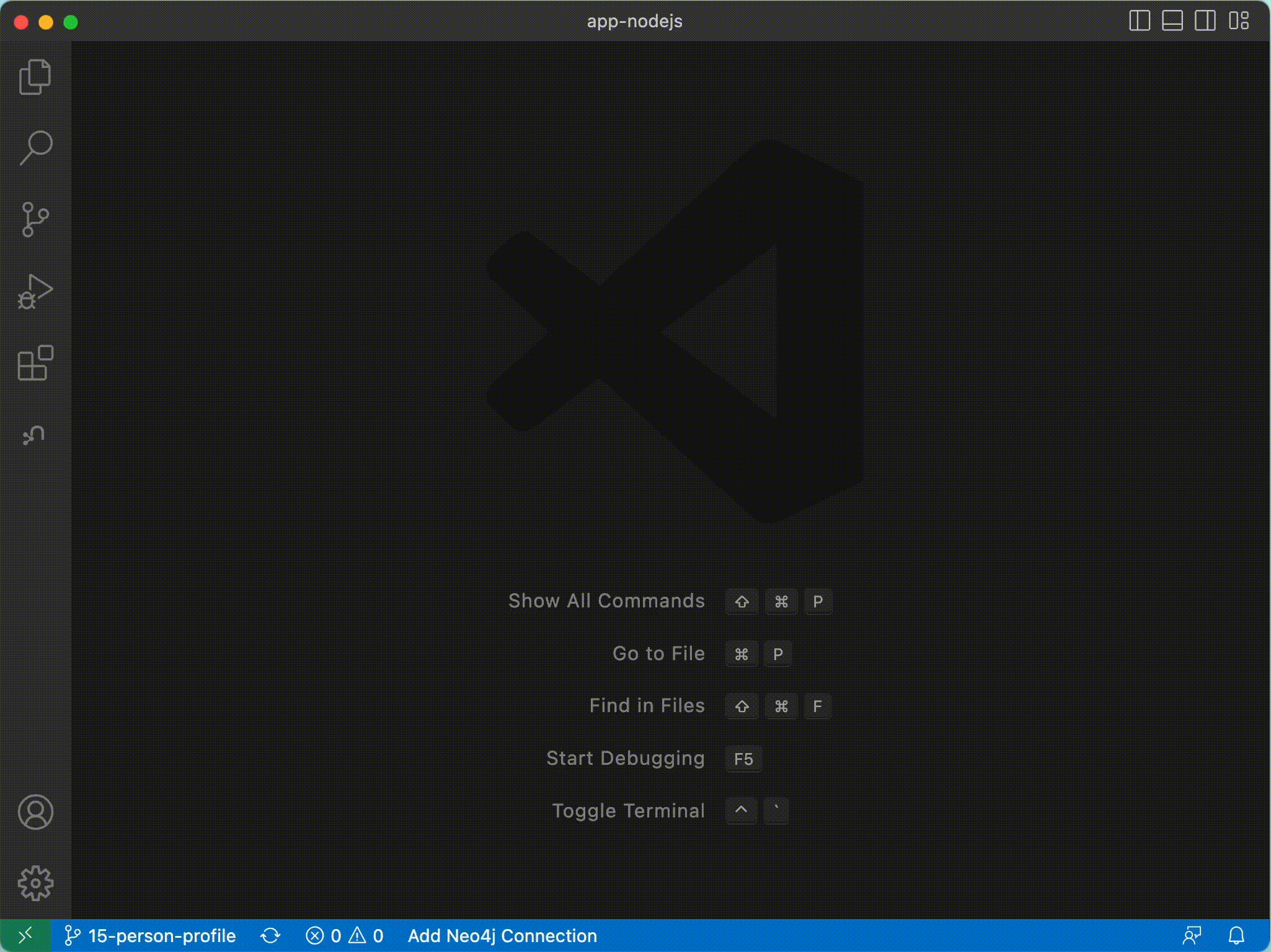Synchronize changes via the sync icon
This screenshot has width=1271, height=952.
[x=270, y=936]
